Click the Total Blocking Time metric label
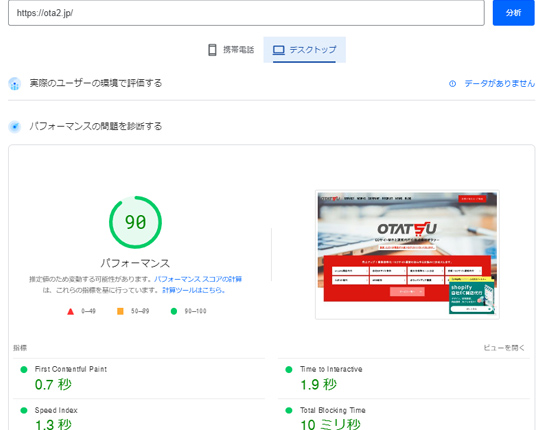This screenshot has height=430, width=540. pos(333,410)
